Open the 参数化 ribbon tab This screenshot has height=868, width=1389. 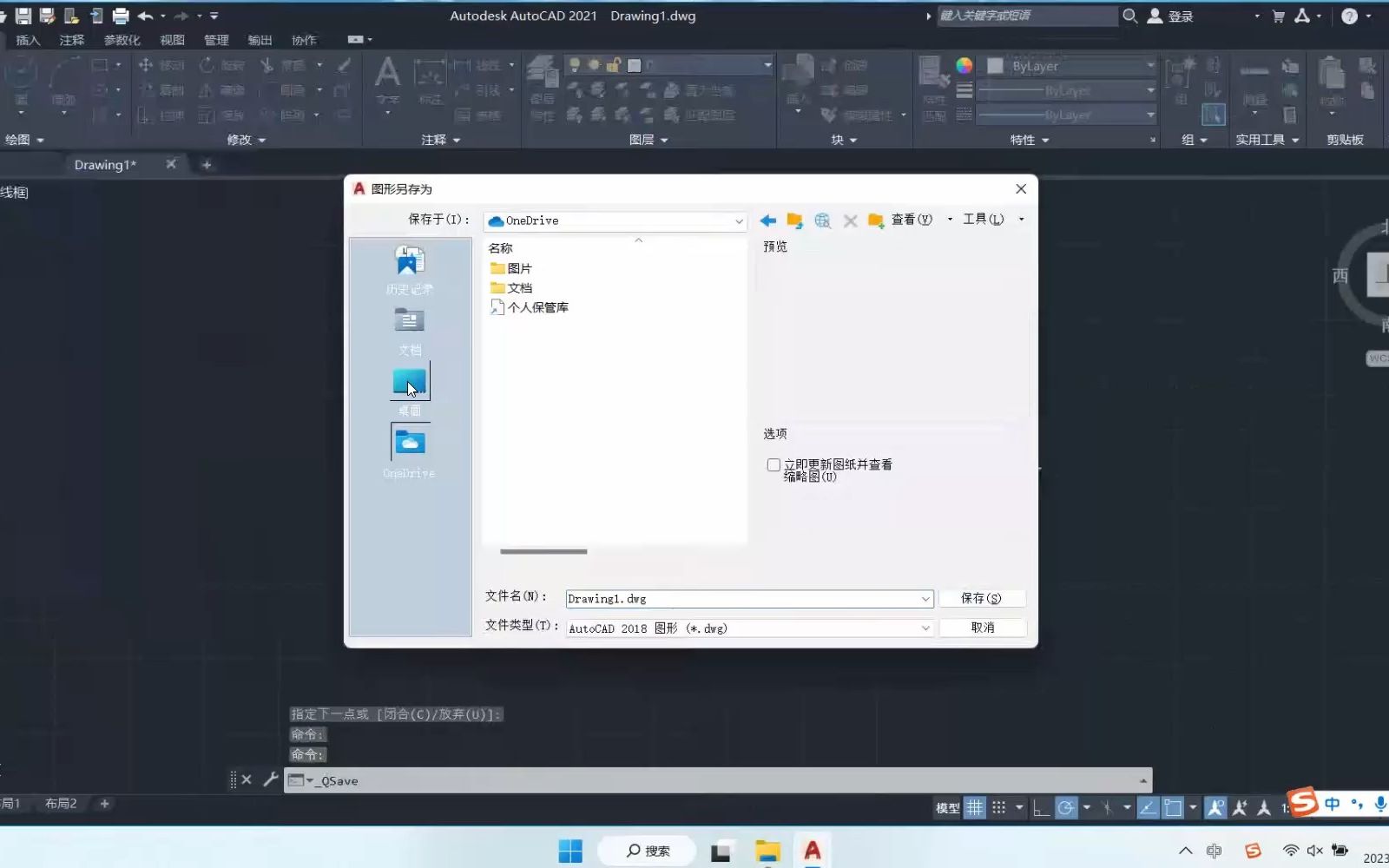[122, 39]
